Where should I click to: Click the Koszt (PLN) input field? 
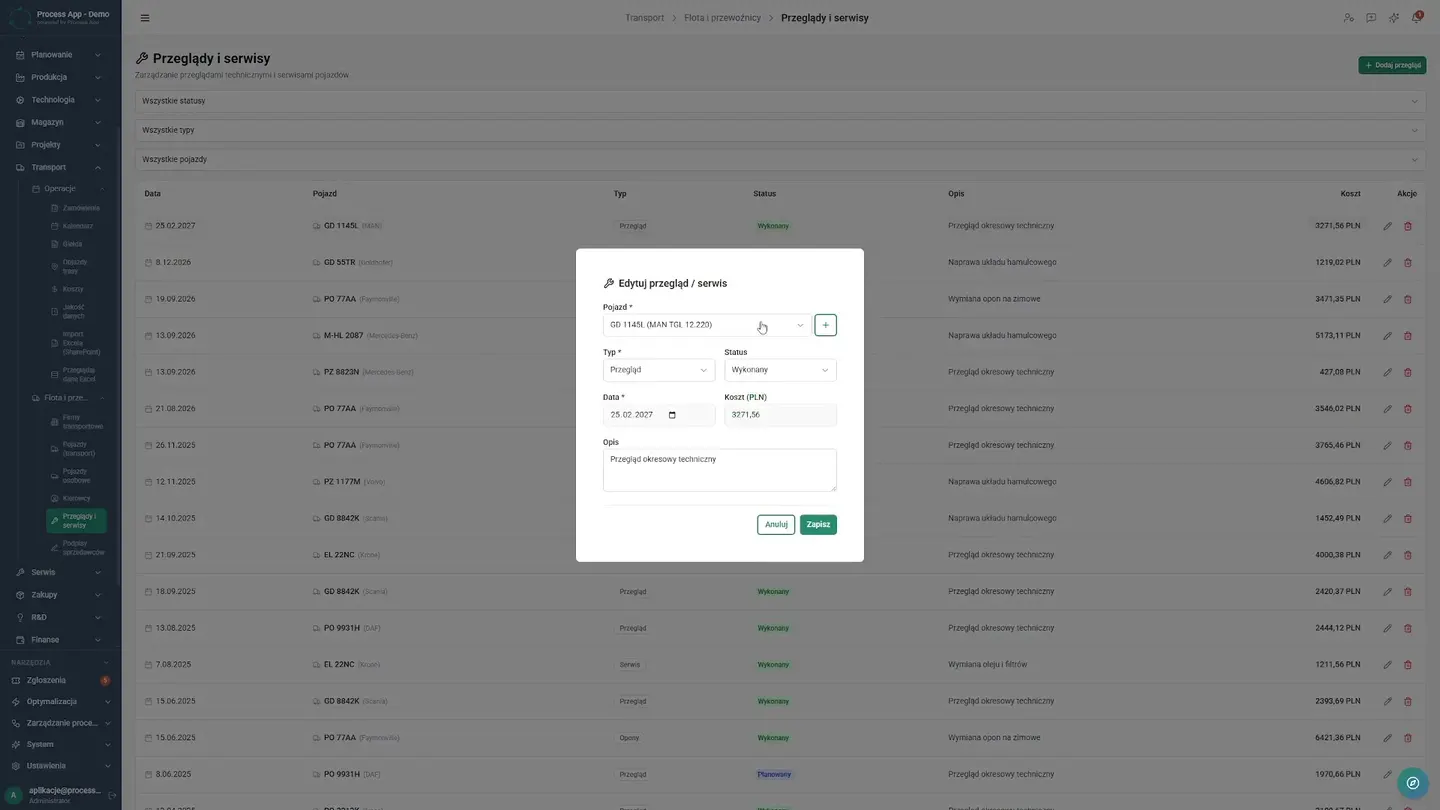[780, 415]
